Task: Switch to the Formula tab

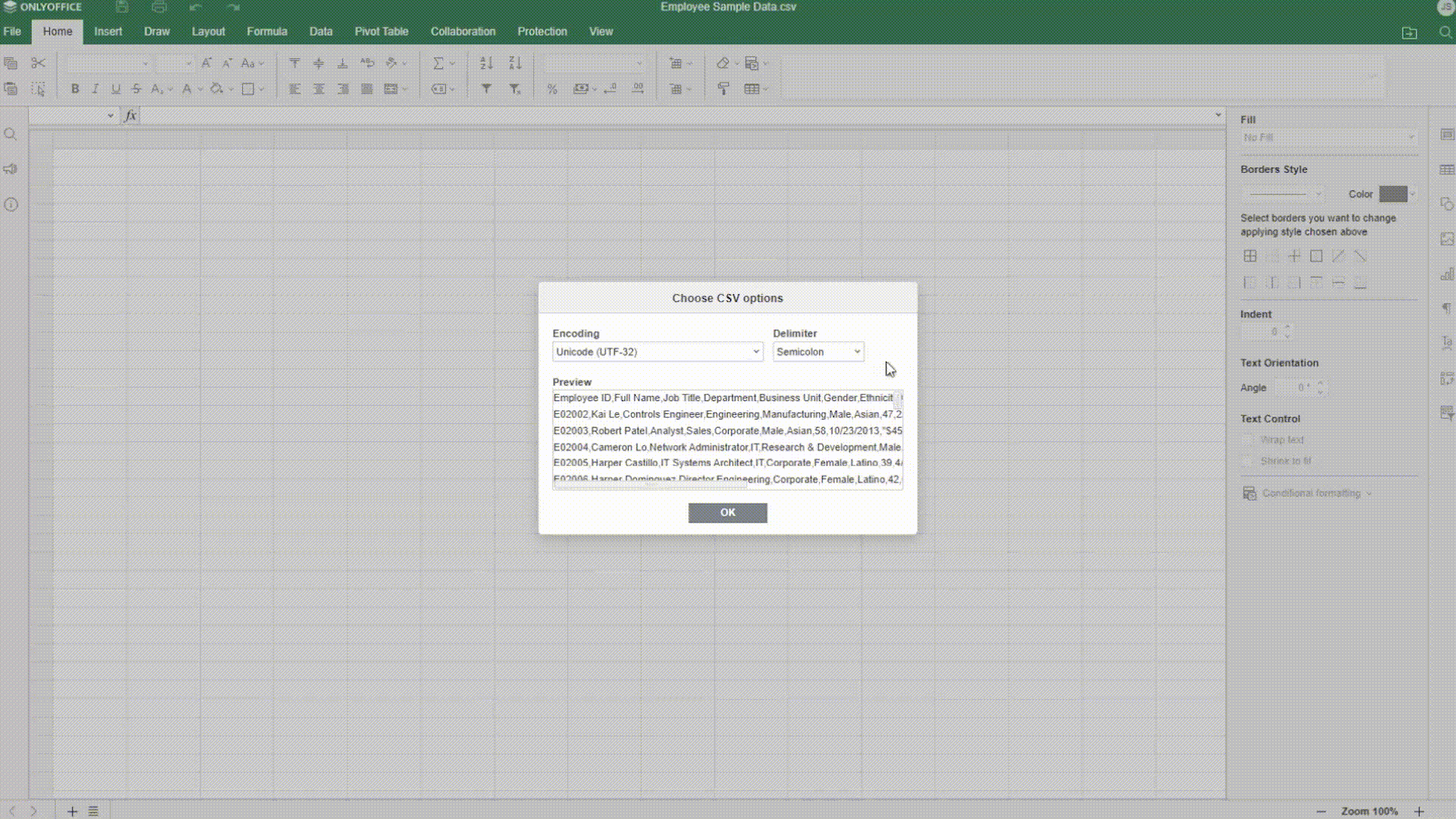Action: [x=267, y=31]
